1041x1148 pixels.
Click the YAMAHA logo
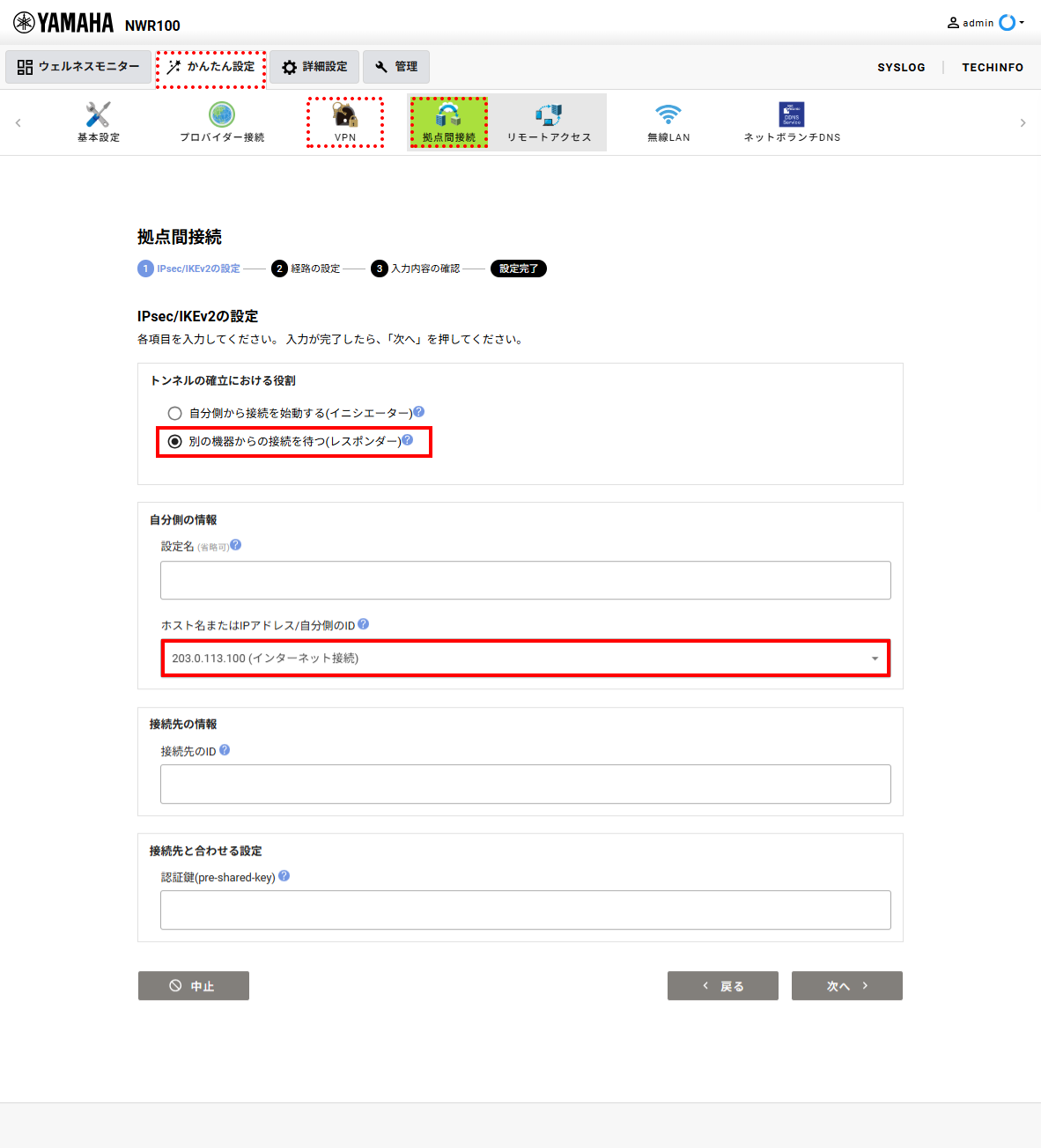click(63, 23)
